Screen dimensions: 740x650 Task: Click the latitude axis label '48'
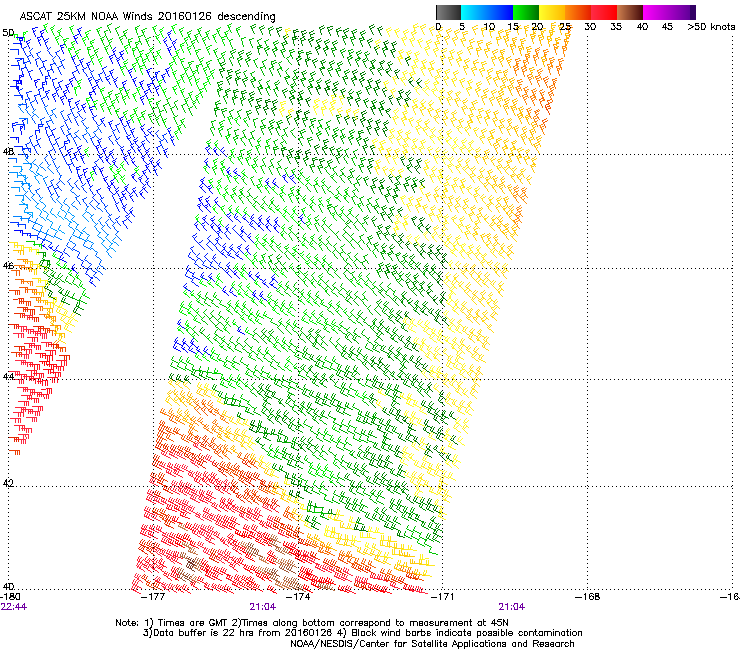pos(8,152)
